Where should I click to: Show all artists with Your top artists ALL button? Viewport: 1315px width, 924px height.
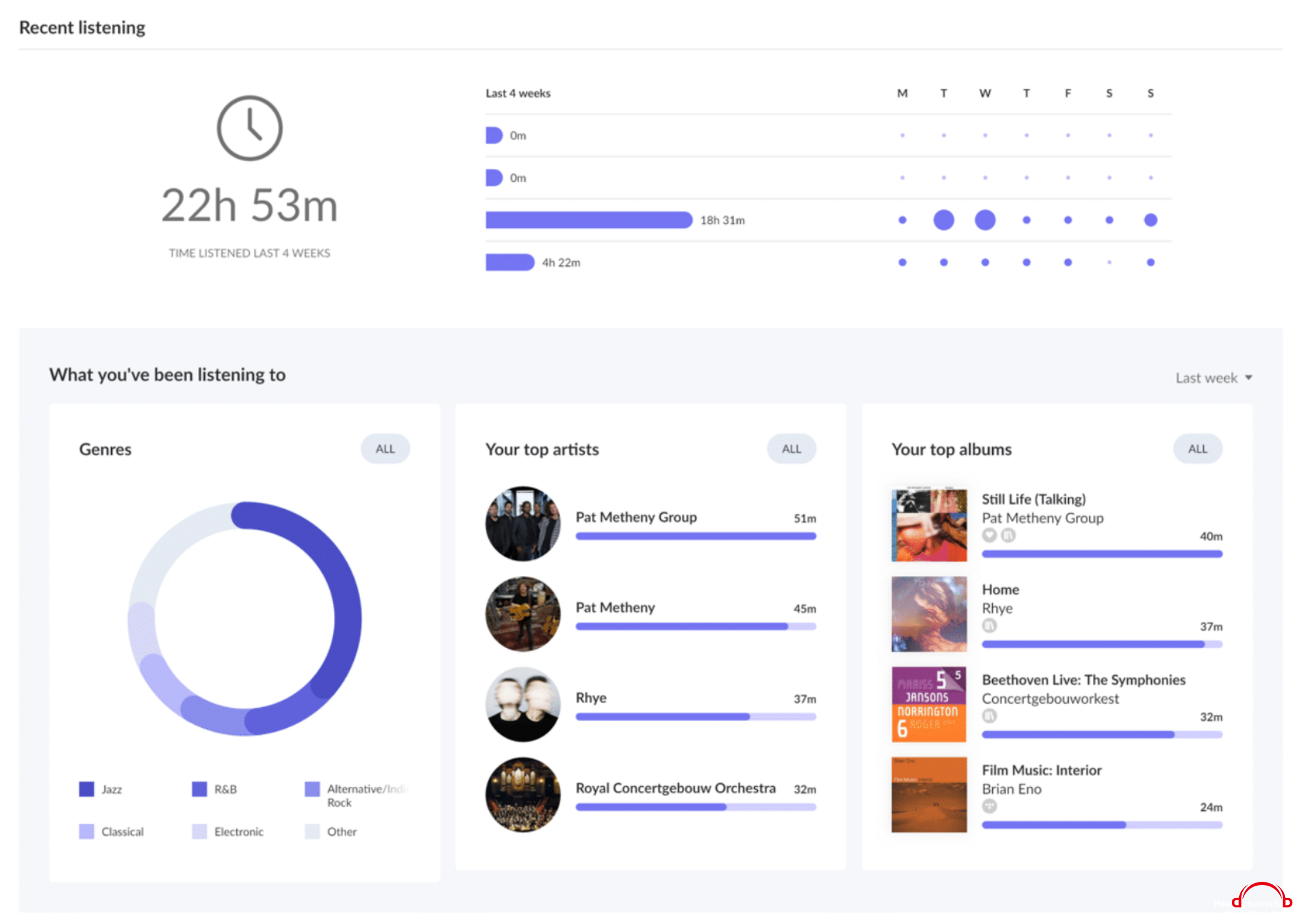(791, 449)
